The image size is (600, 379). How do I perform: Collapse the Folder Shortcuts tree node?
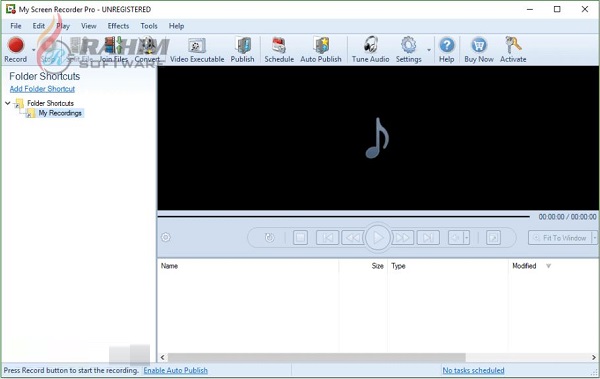pos(7,103)
